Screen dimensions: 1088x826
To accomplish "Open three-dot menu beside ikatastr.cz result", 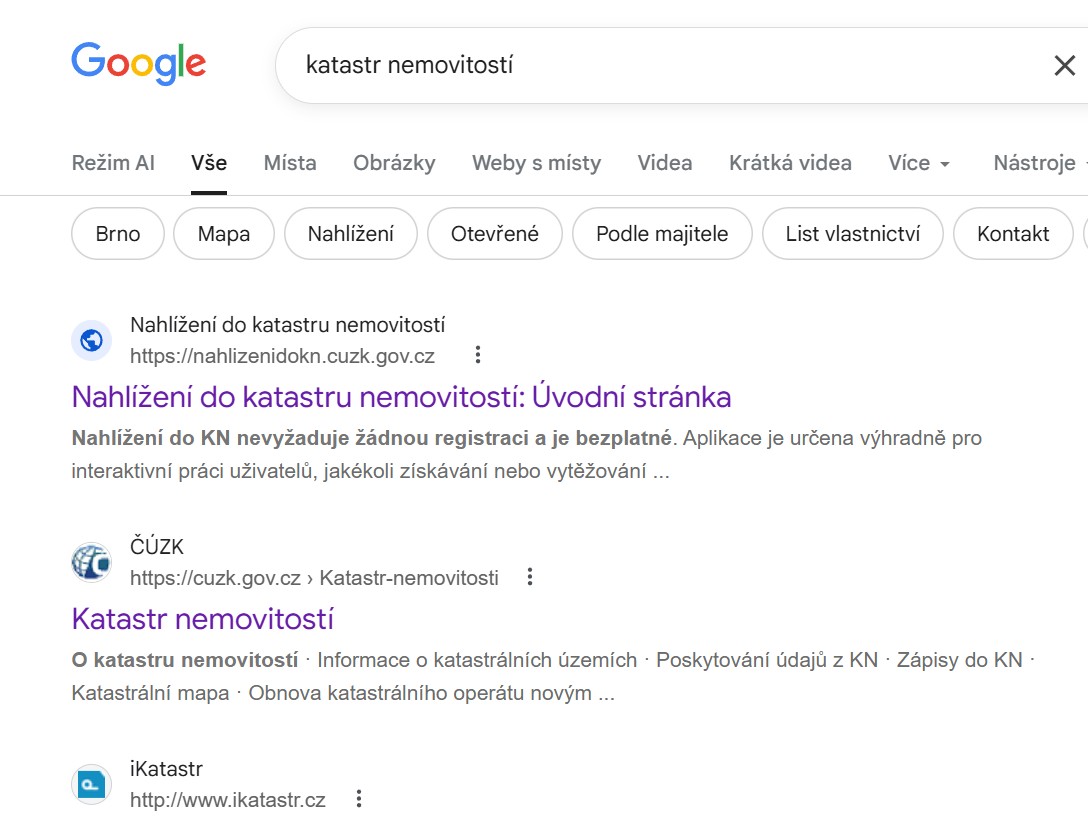I will point(359,799).
